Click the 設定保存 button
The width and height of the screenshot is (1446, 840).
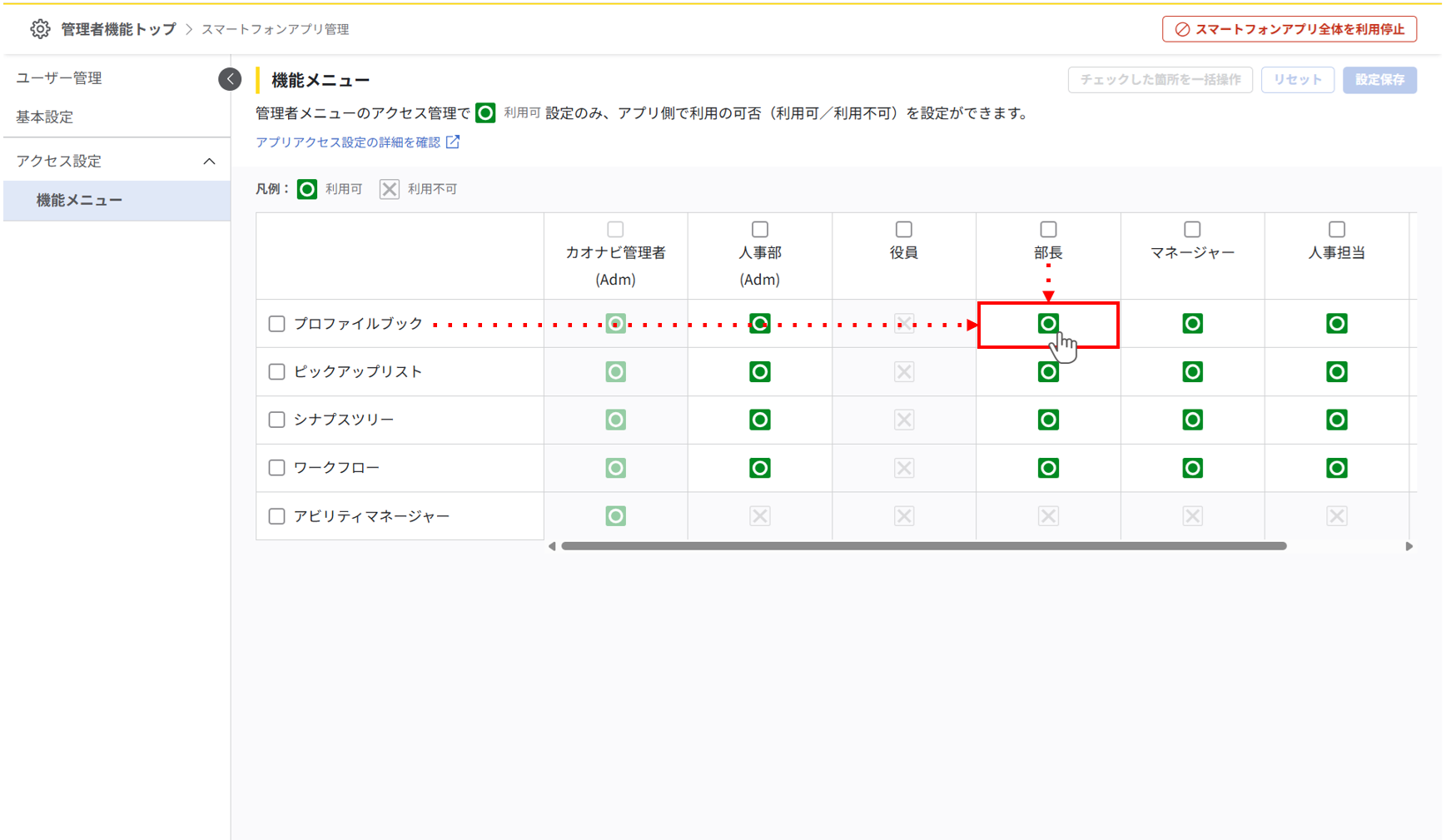pos(1379,80)
